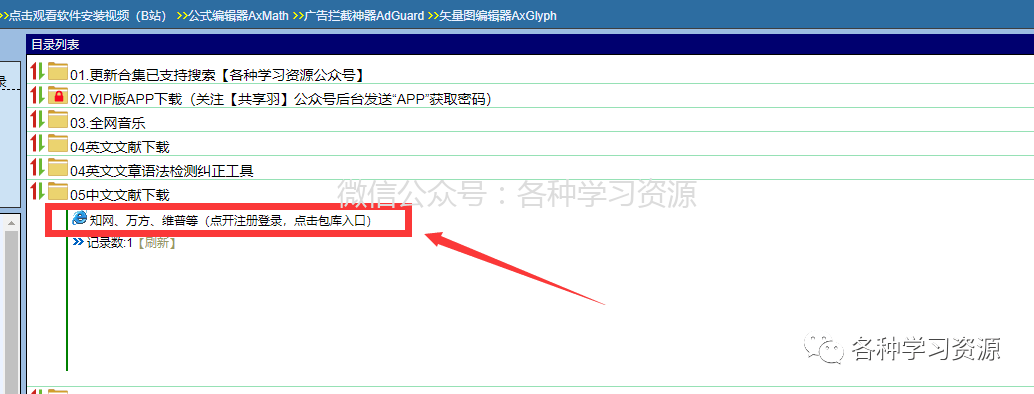Open 01.更新合集已支持搜索 folder entry

[x=218, y=75]
